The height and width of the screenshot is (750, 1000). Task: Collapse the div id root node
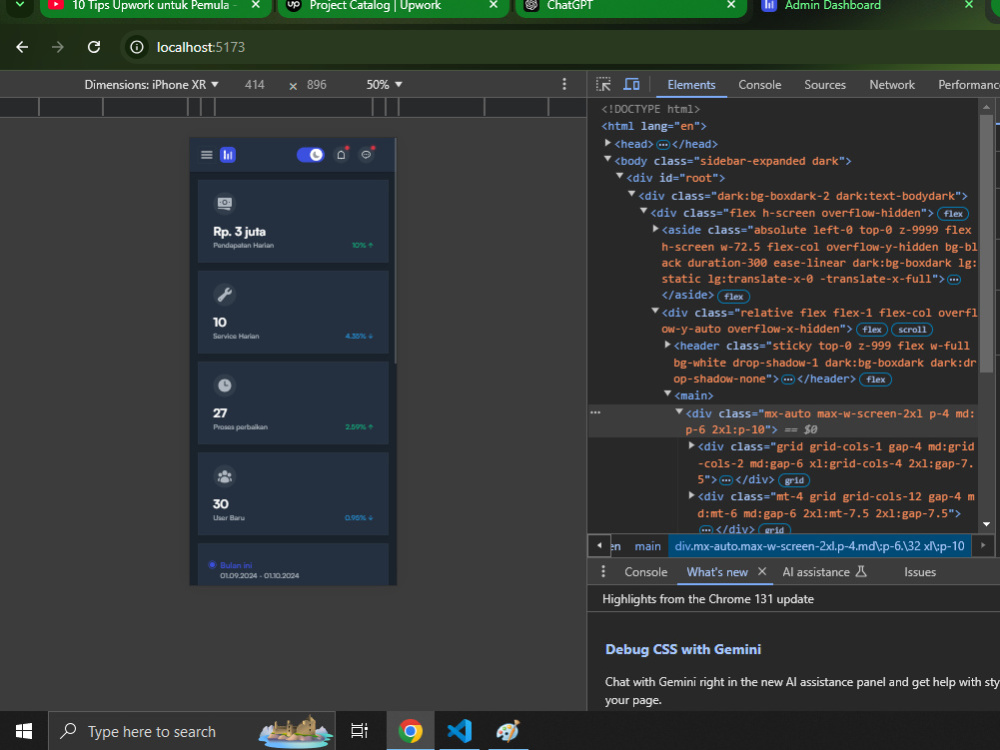(620, 177)
